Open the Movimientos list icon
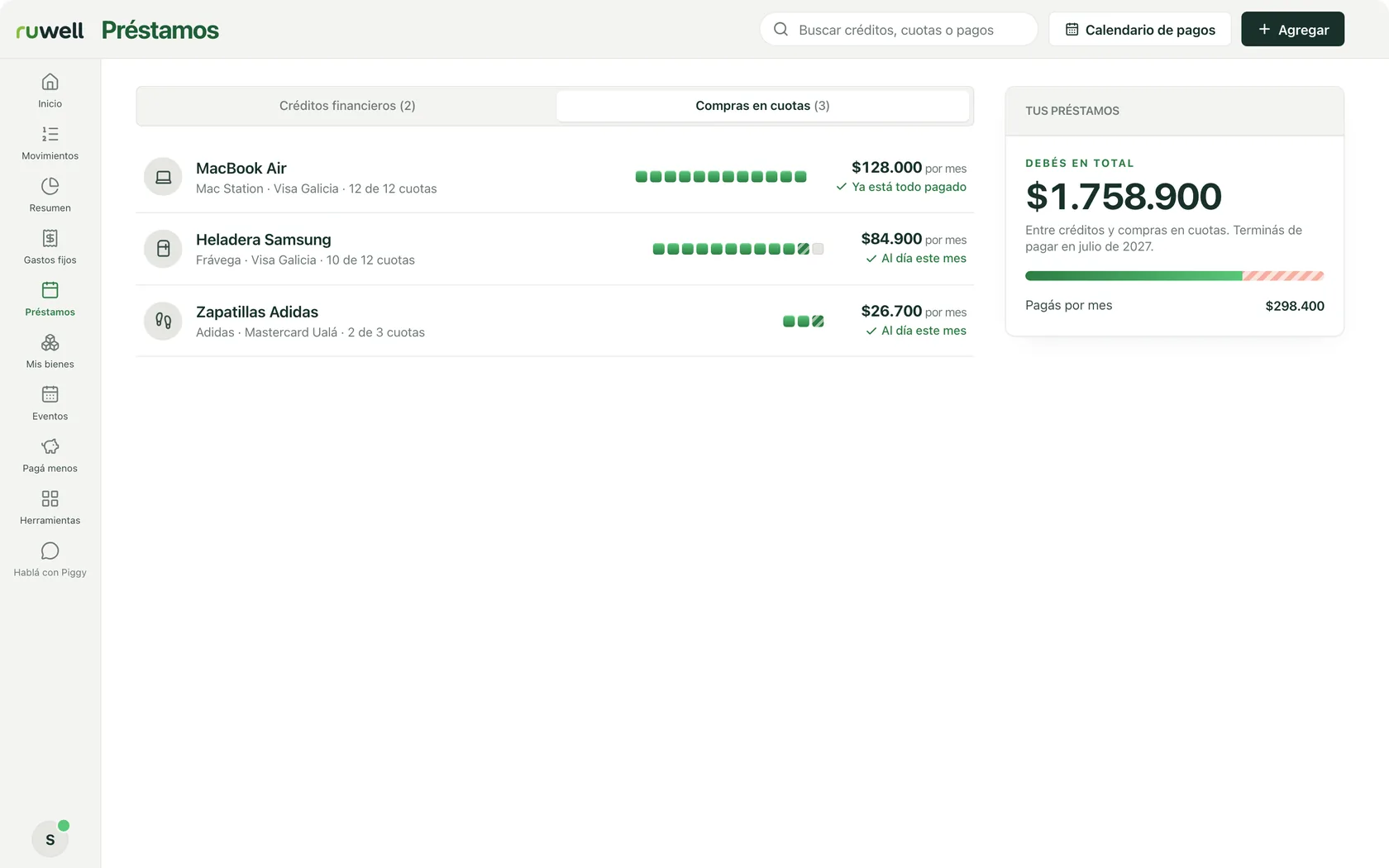The width and height of the screenshot is (1389, 868). (50, 134)
